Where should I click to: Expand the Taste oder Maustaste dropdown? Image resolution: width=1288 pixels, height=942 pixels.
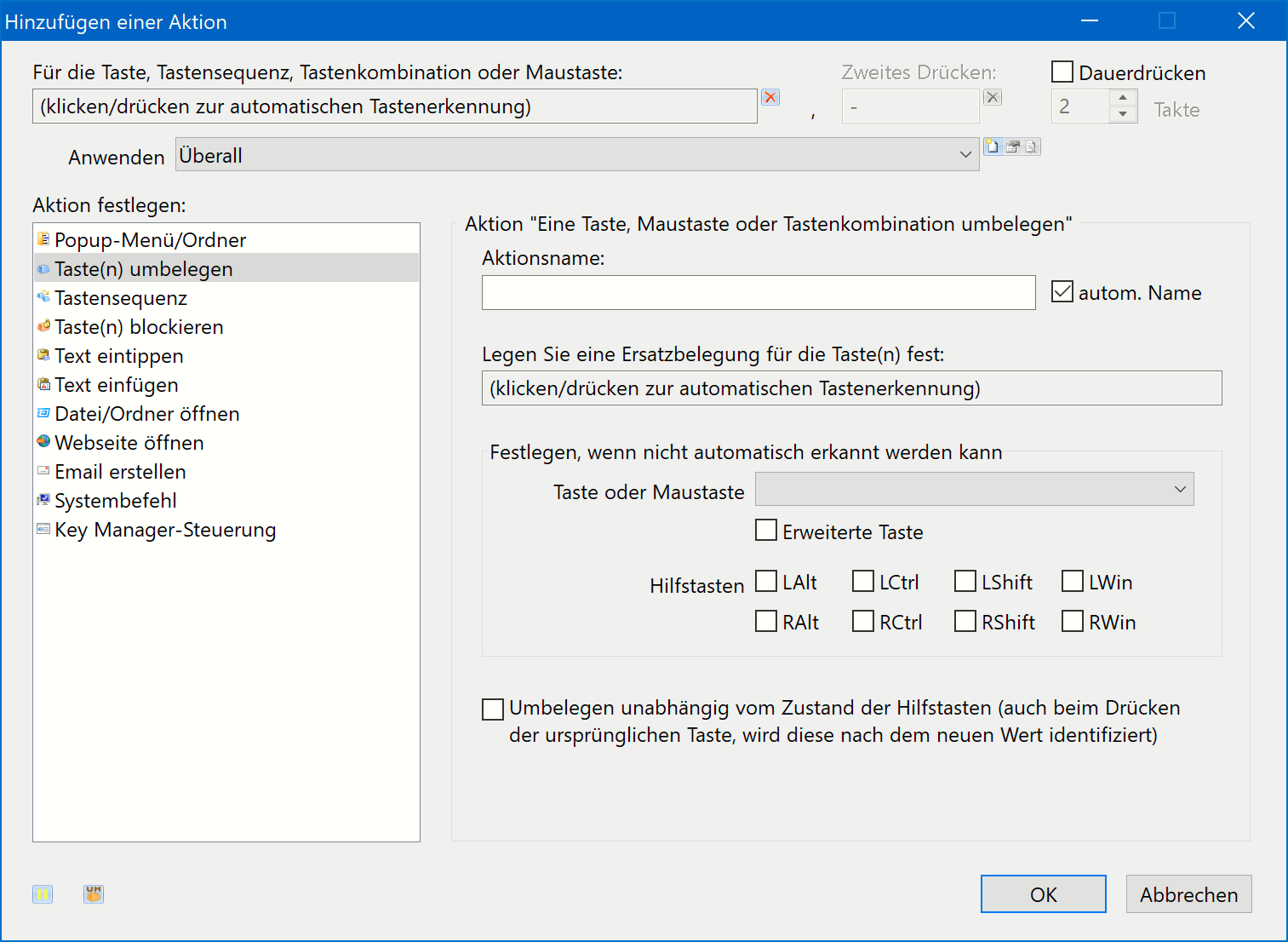click(974, 490)
